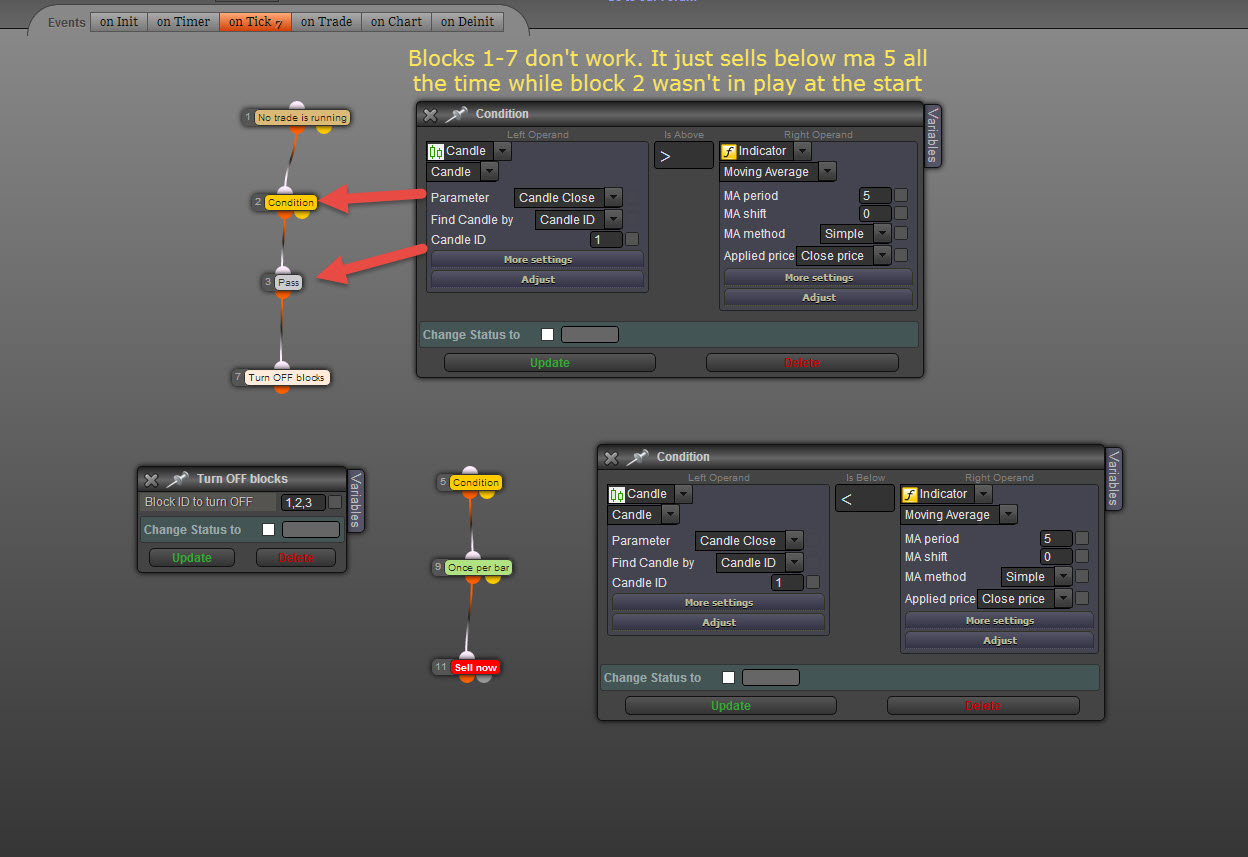Select Condition block number 5
1248x857 pixels.
tap(476, 482)
